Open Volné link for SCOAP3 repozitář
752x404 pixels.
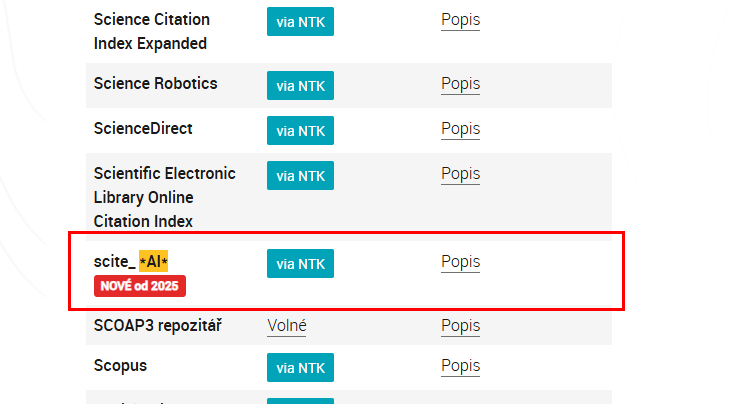coord(287,326)
